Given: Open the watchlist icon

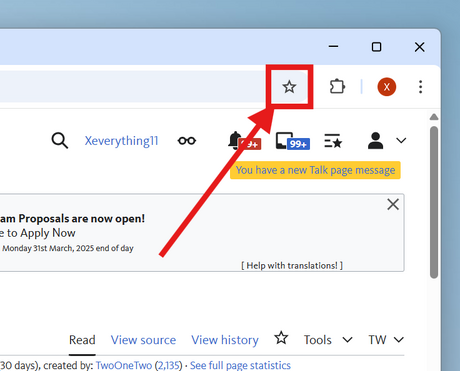Looking at the screenshot, I should coord(333,141).
